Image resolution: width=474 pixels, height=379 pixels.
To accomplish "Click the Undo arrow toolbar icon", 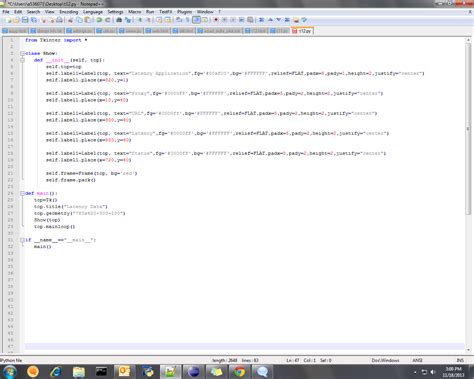I will coord(99,20).
